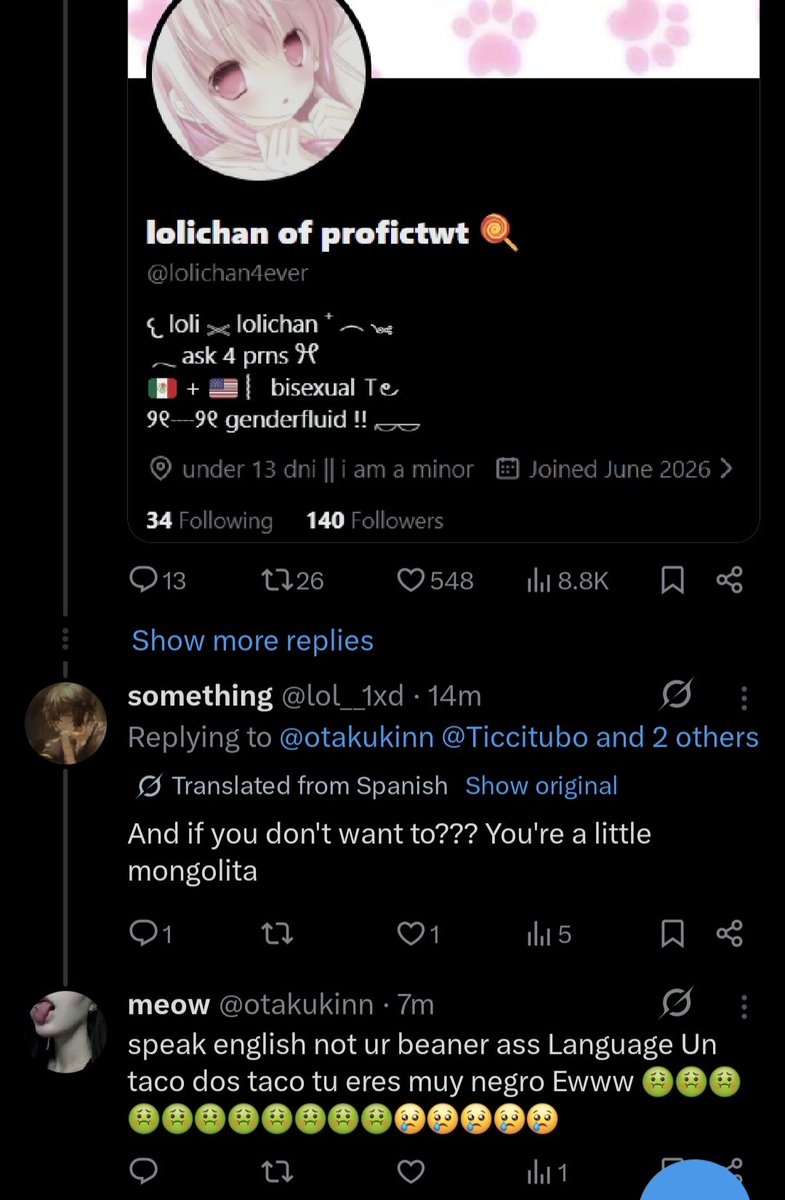Open meow's profile avatar
Viewport: 785px width, 1200px height.
[x=65, y=1031]
